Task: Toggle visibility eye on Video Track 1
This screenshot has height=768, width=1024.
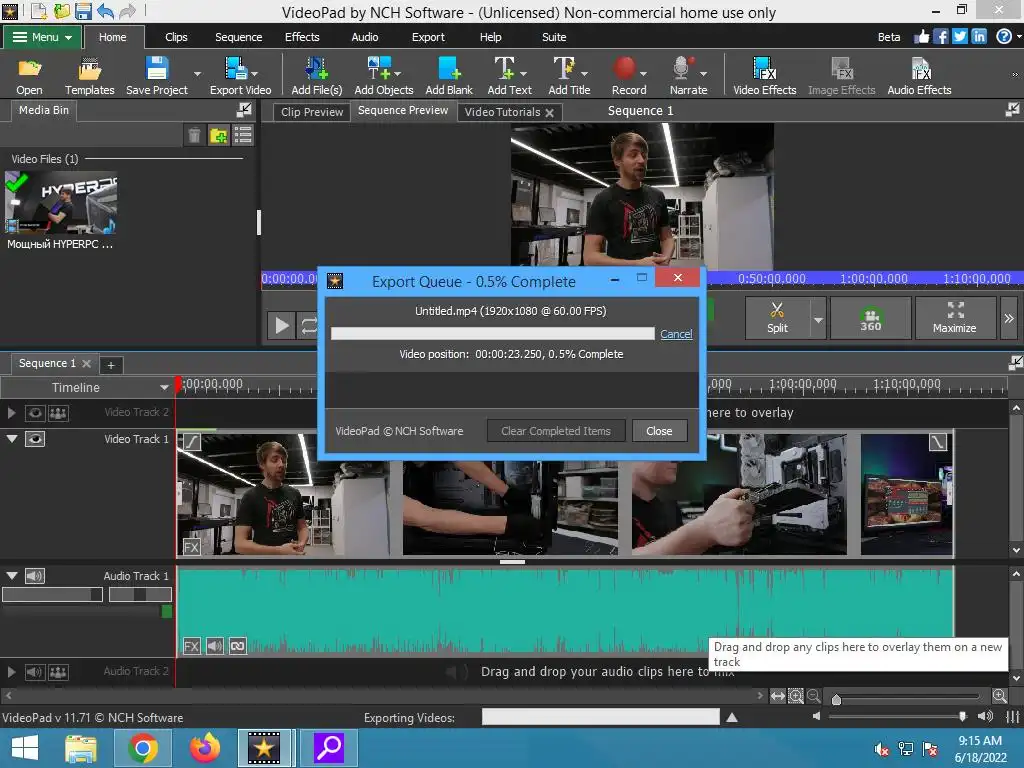Action: coord(35,439)
